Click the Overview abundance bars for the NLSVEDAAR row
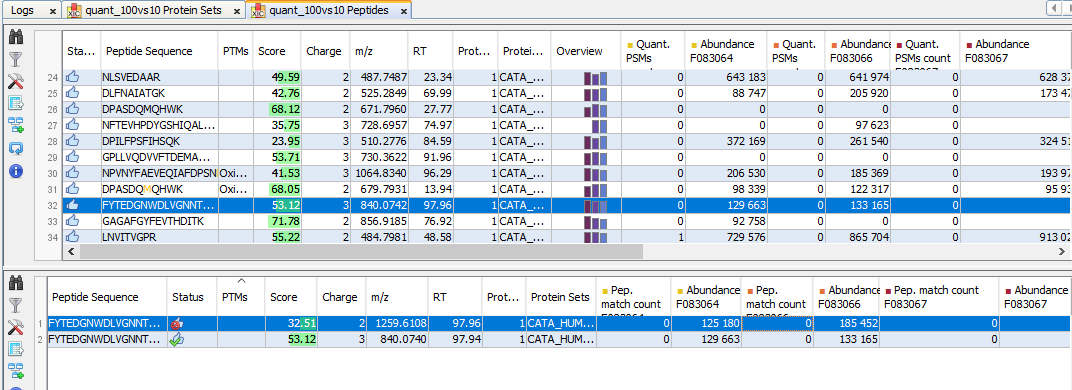The image size is (1072, 390). coord(595,78)
